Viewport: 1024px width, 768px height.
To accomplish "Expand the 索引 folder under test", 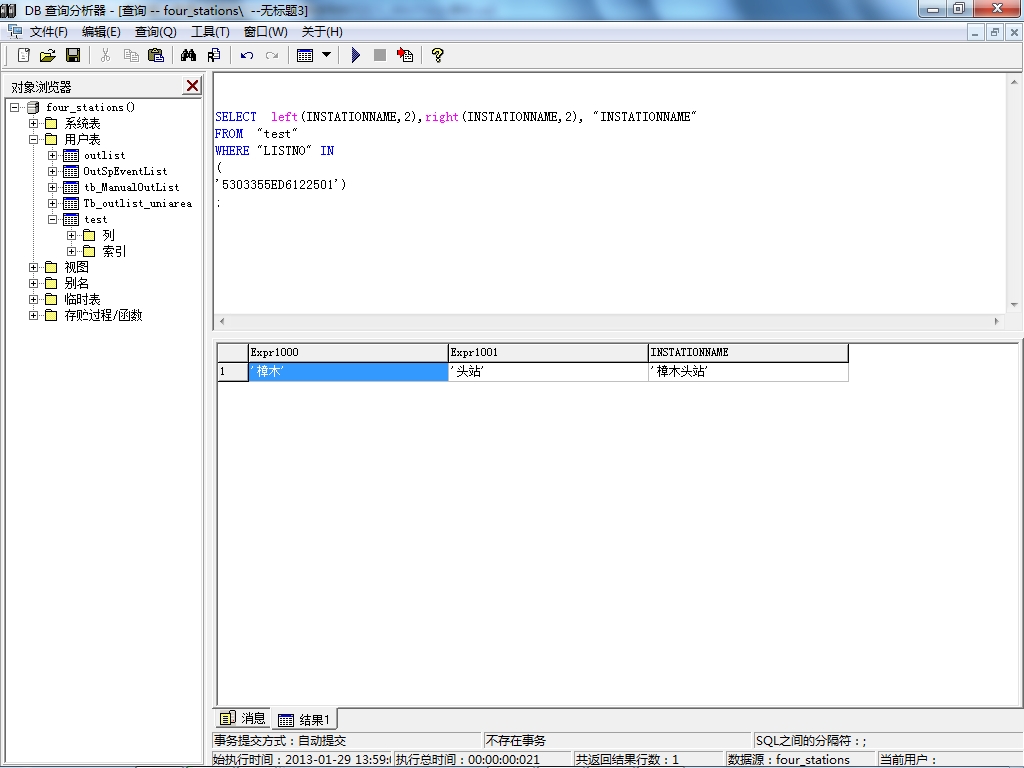I will coord(72,251).
